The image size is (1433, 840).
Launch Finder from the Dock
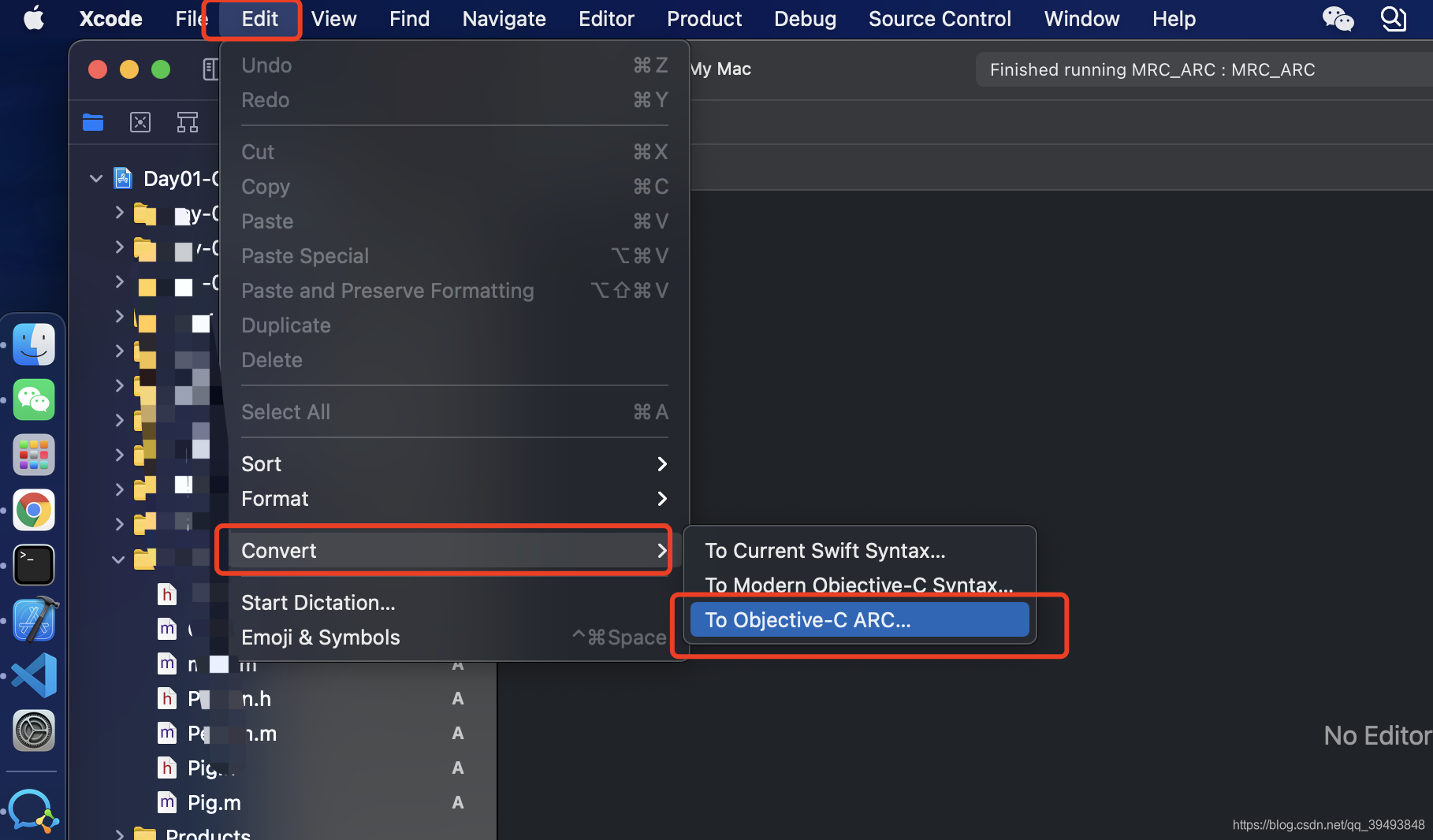(x=34, y=344)
